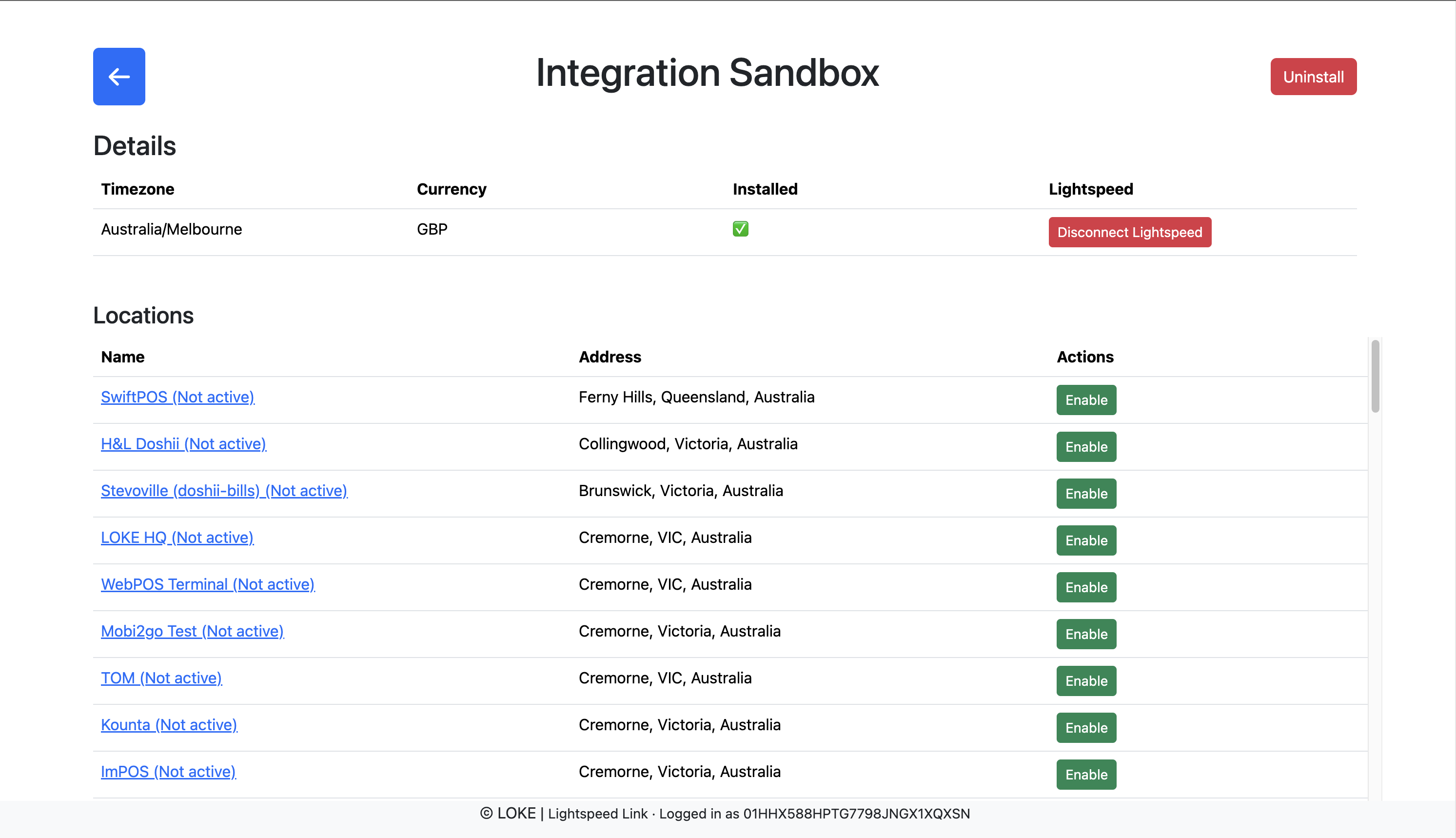The image size is (1456, 838).
Task: Click the Australia/Melbourne timezone value
Action: pos(172,229)
